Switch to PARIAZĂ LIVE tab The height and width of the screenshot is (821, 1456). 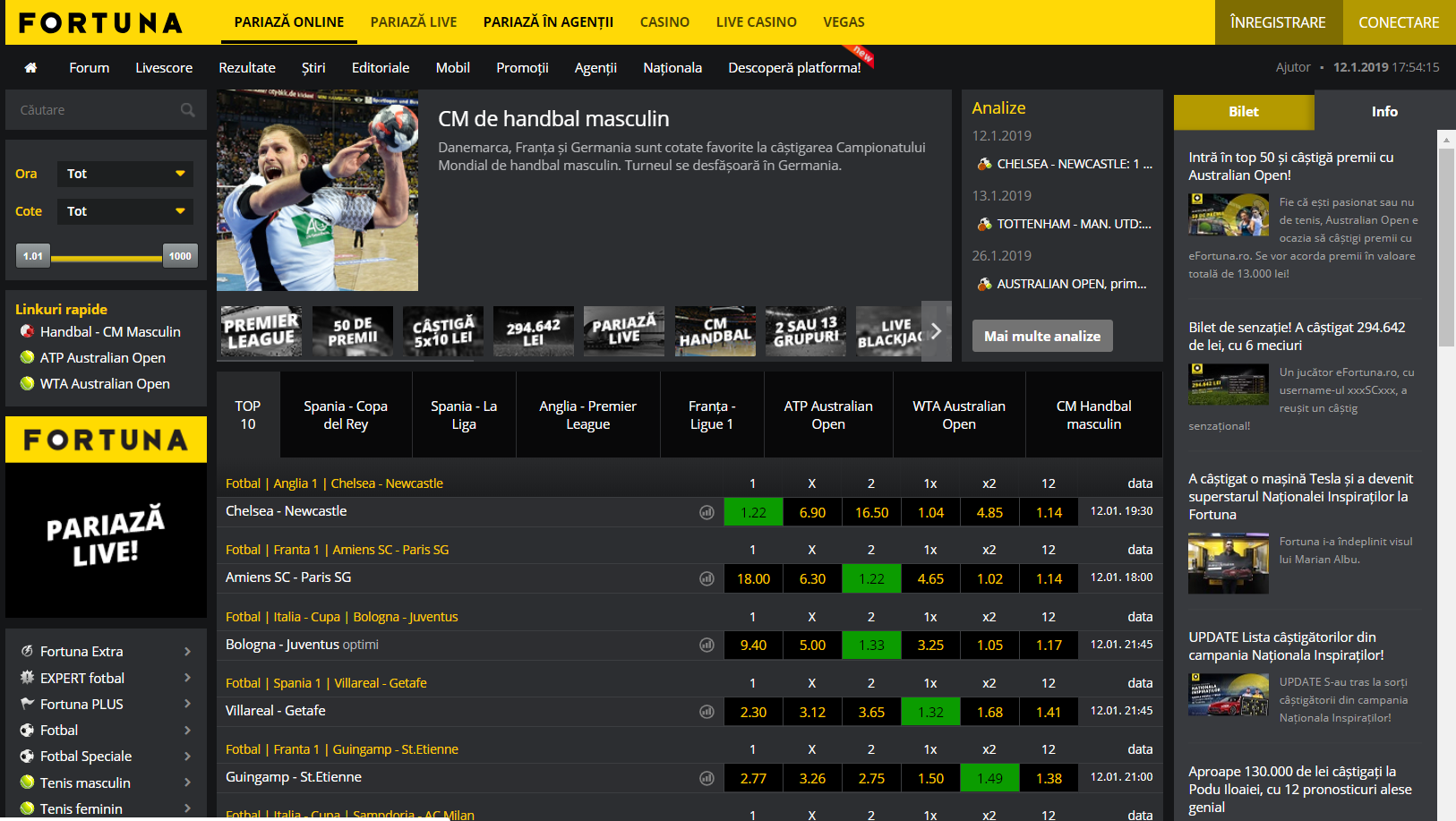click(x=414, y=22)
